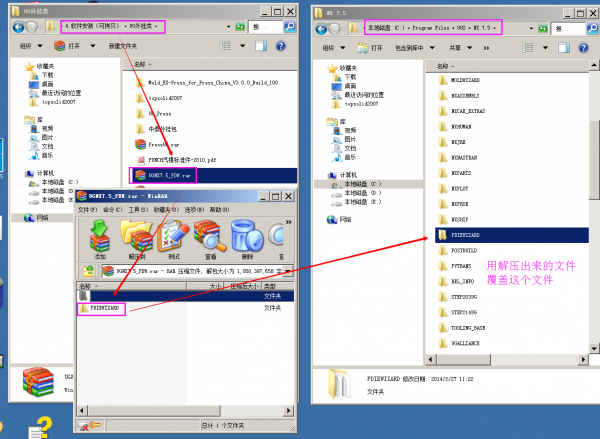Viewport: 600px width, 439px height.
Task: Click 打开 button in NX 7.5 window
Action: click(370, 48)
